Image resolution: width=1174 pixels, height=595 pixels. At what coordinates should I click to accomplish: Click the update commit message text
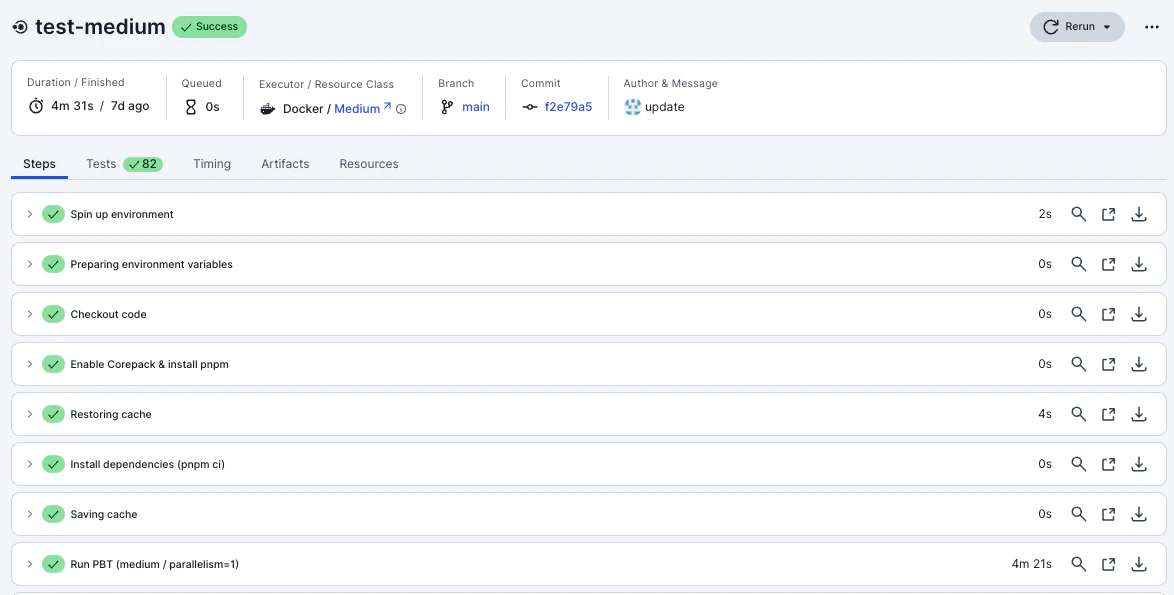click(665, 107)
